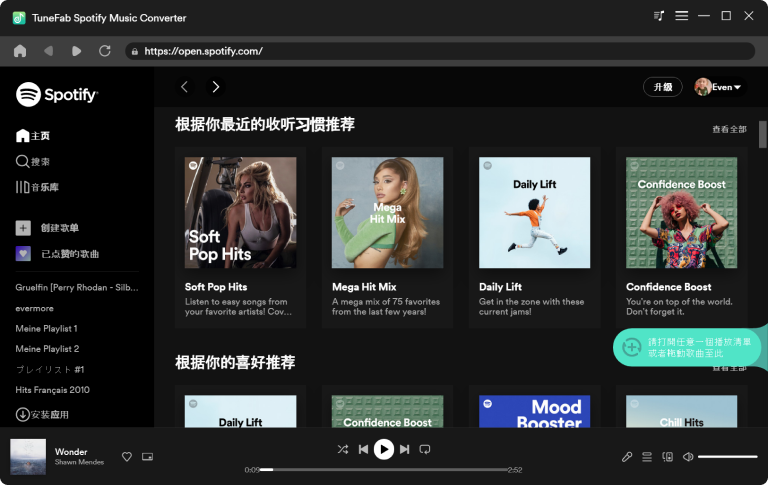Open the Mega Hit Mix cover thumbnail
This screenshot has height=485, width=768.
click(387, 213)
